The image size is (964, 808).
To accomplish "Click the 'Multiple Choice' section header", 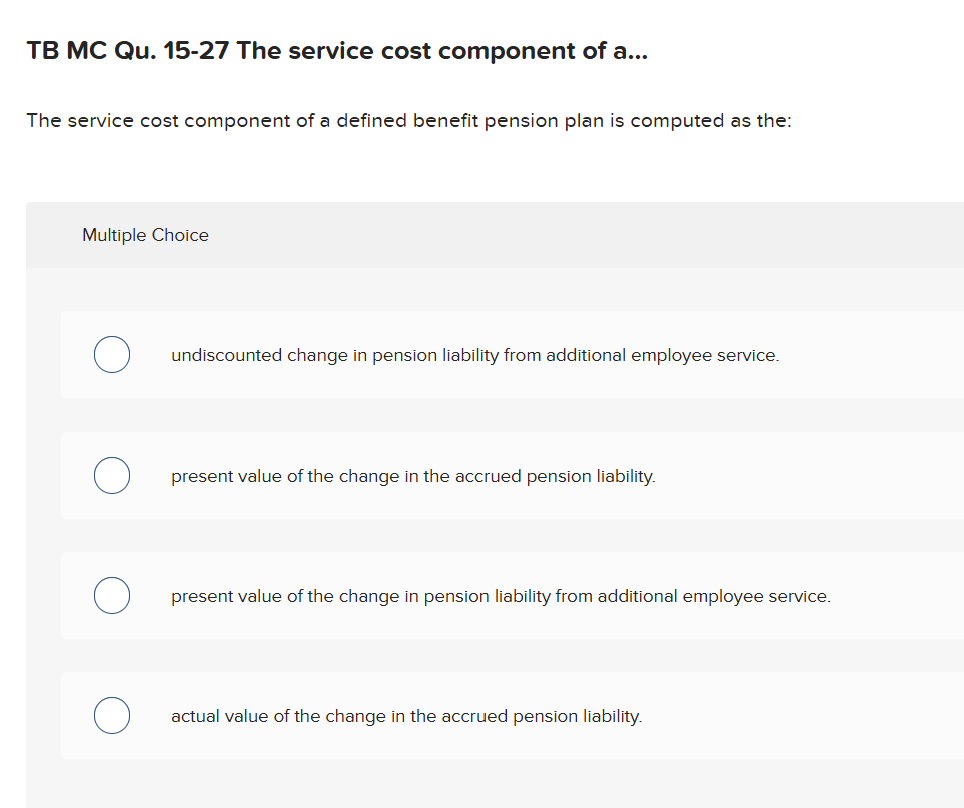I will [145, 235].
